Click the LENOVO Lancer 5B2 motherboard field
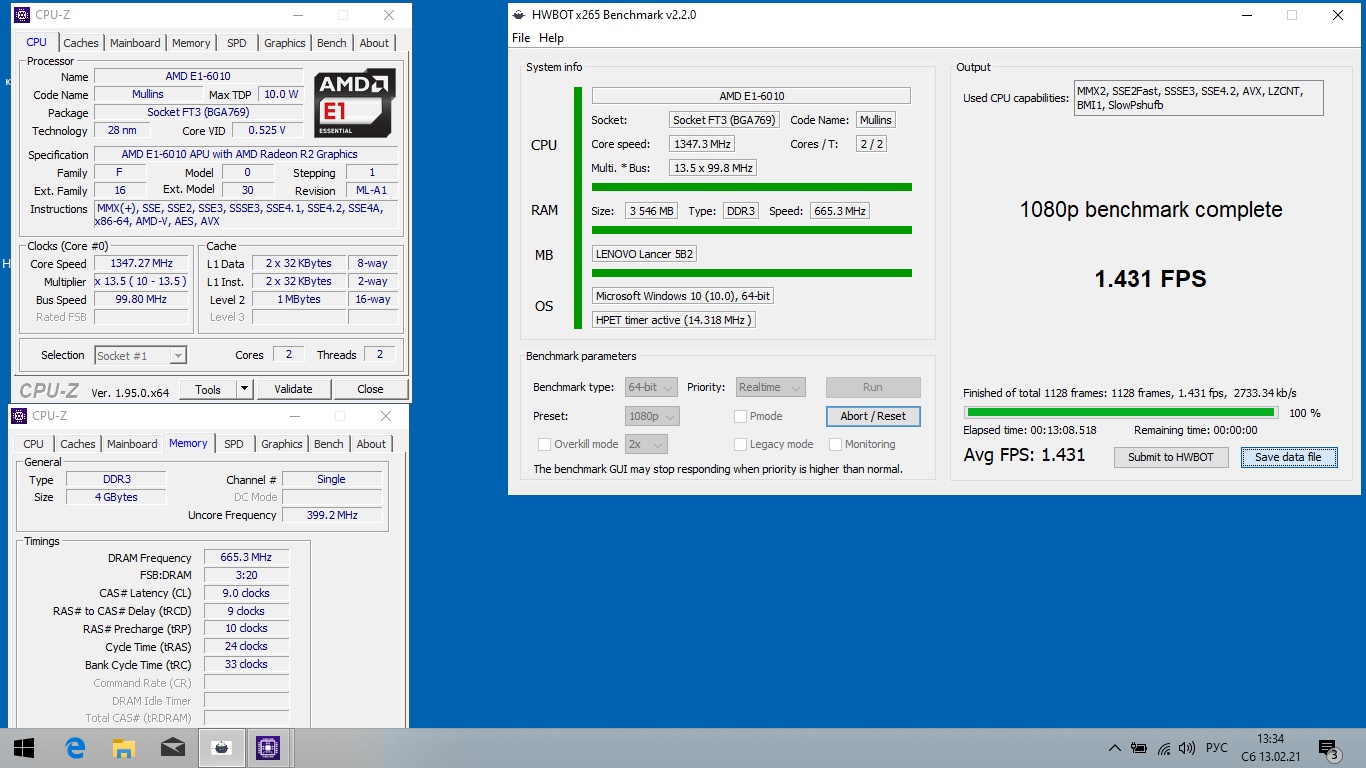 click(645, 254)
